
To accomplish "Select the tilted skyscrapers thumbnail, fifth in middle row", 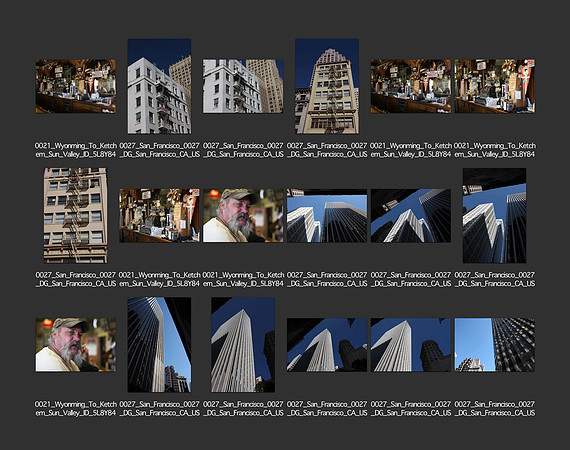I will tap(411, 216).
